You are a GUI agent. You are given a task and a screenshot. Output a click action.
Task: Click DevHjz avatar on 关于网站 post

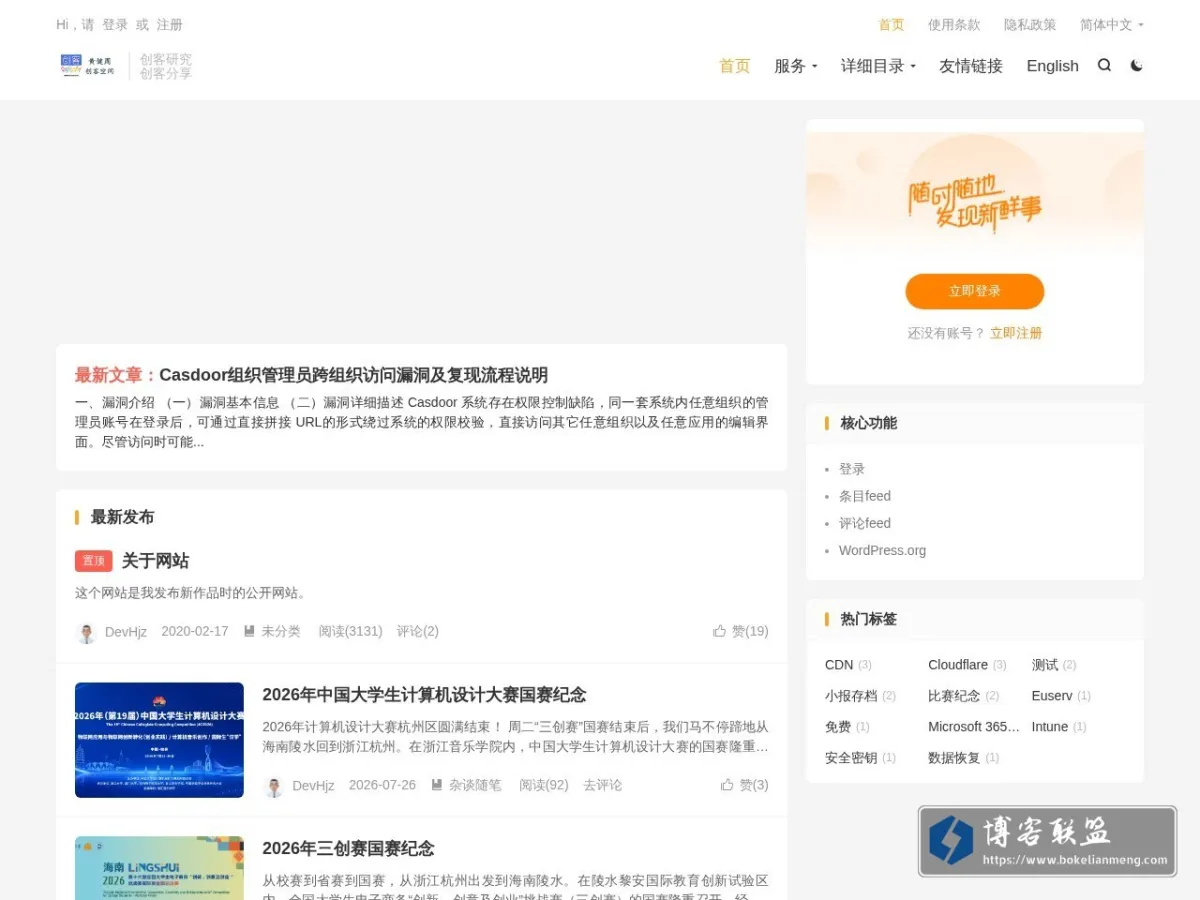tap(86, 632)
